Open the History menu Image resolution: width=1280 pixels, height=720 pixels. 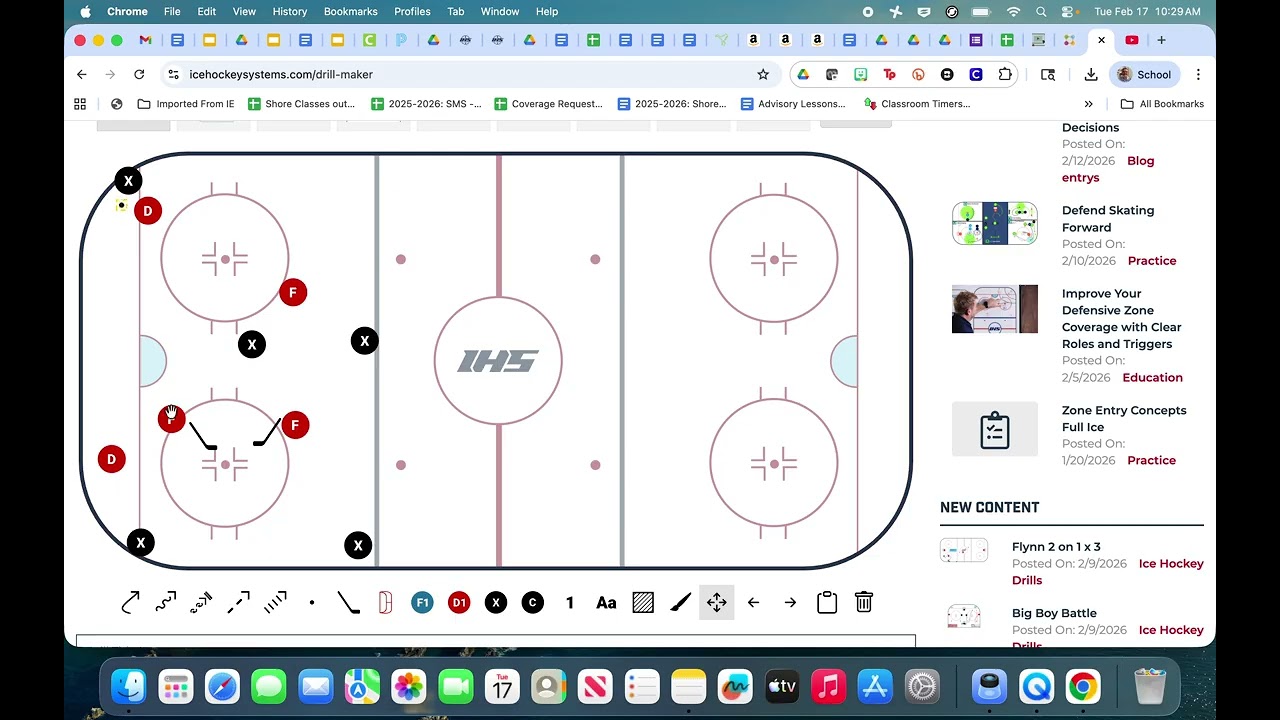point(289,11)
